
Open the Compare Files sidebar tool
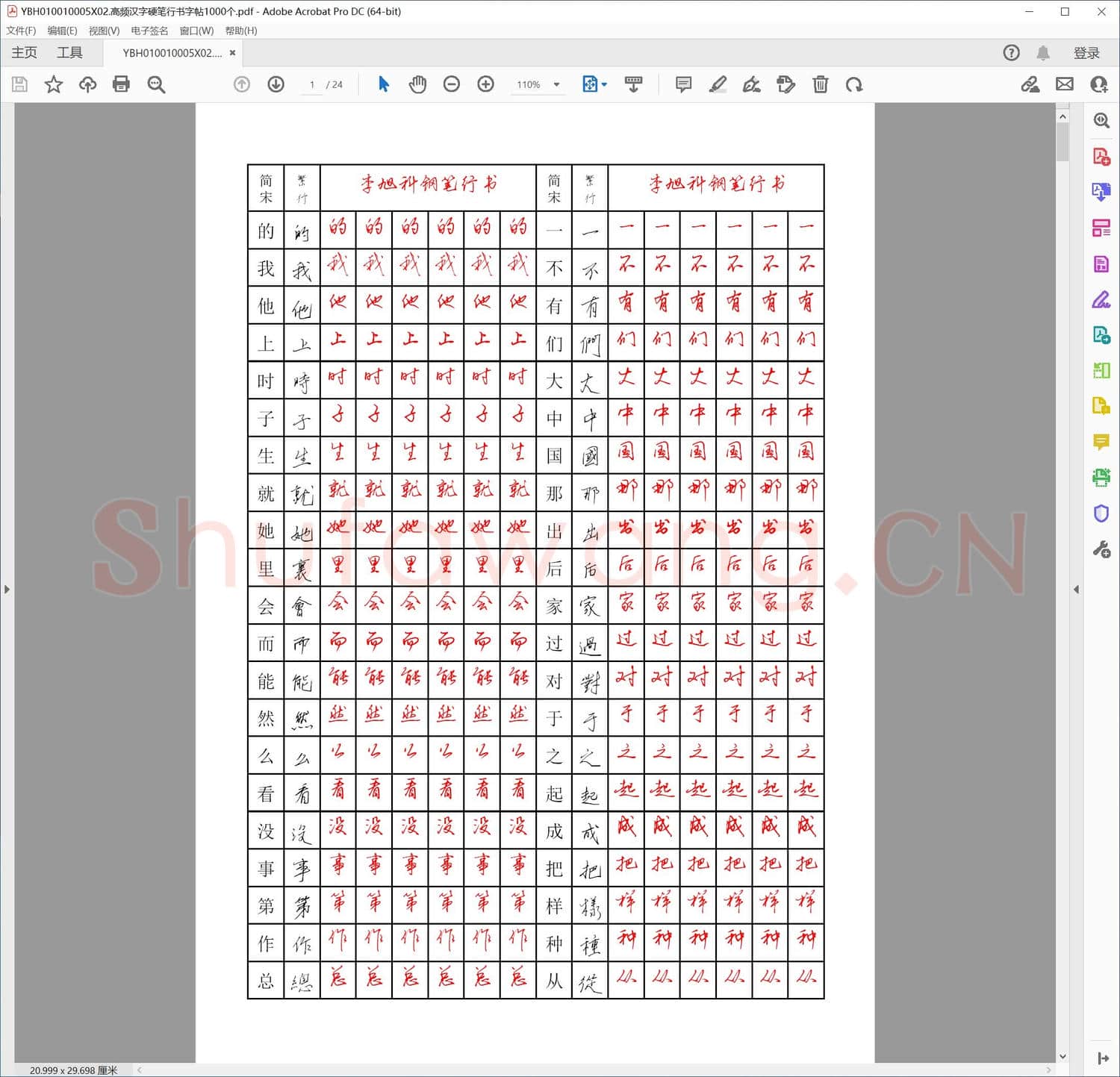point(1101,370)
